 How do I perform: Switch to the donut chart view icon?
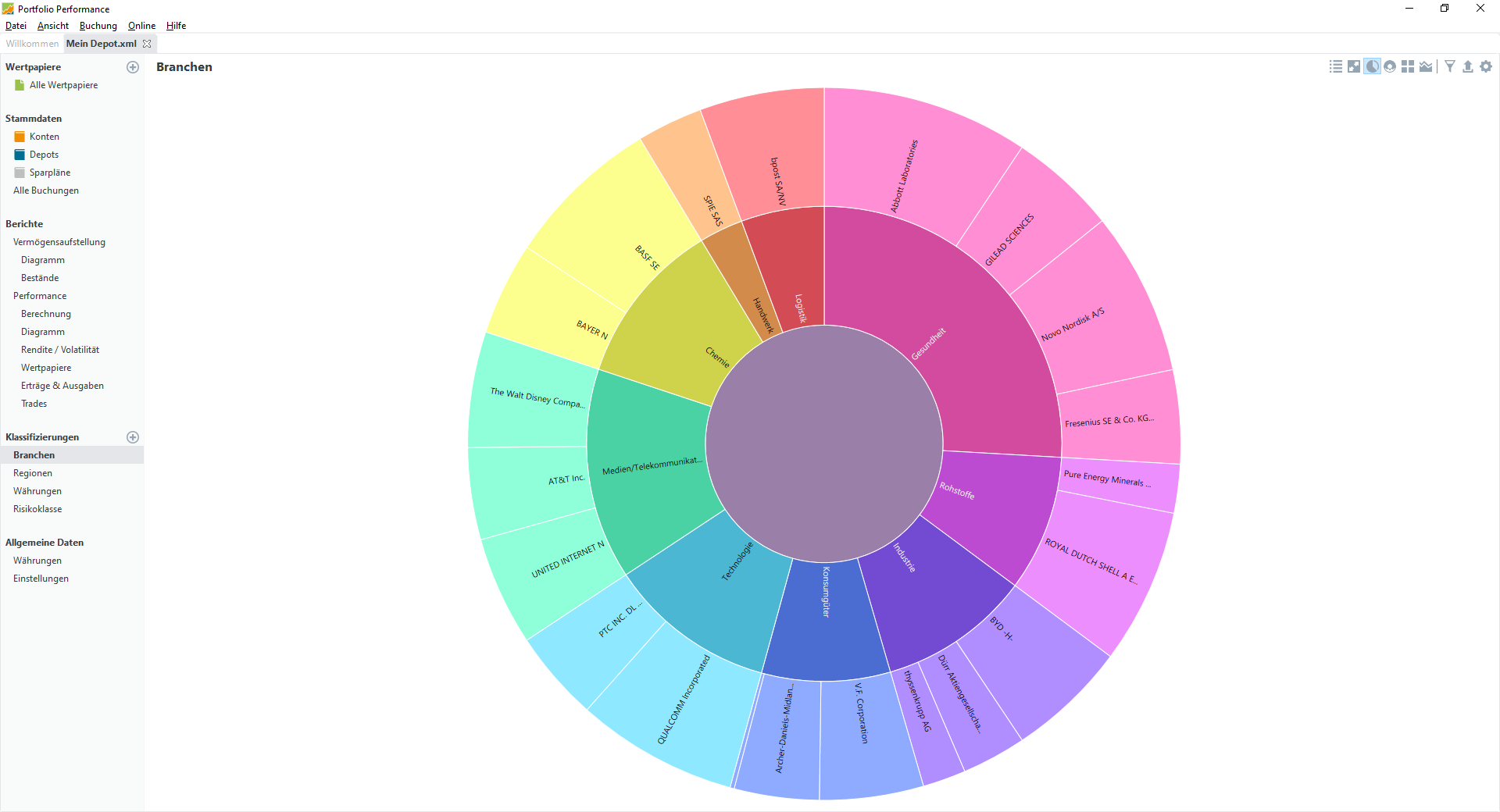click(x=1390, y=67)
